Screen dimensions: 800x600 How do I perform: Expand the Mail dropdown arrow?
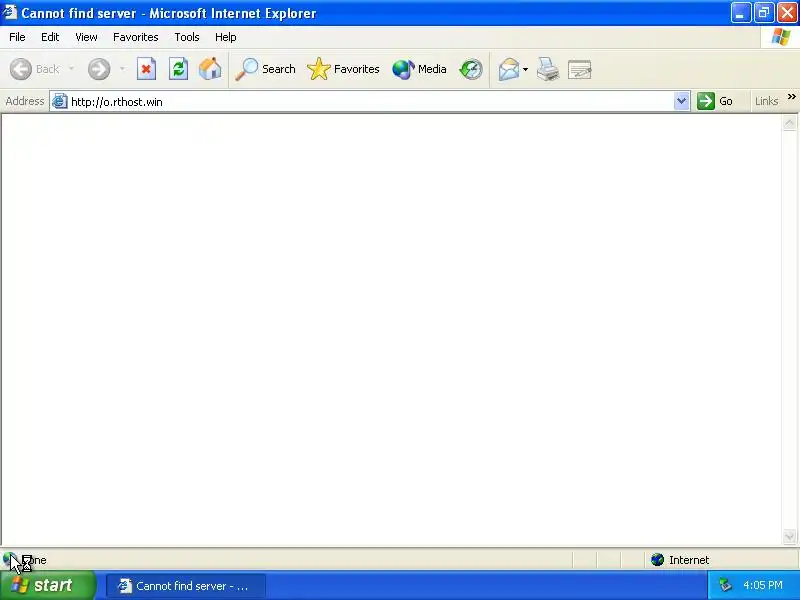[526, 69]
